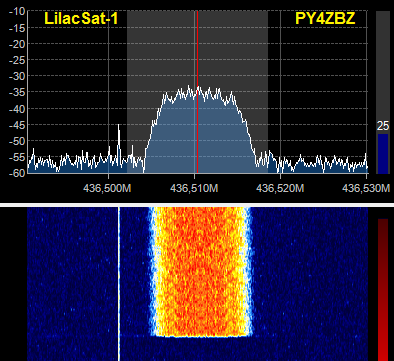The height and width of the screenshot is (361, 394).
Task: Click the PY4ZBZ callsign text
Action: click(x=325, y=18)
